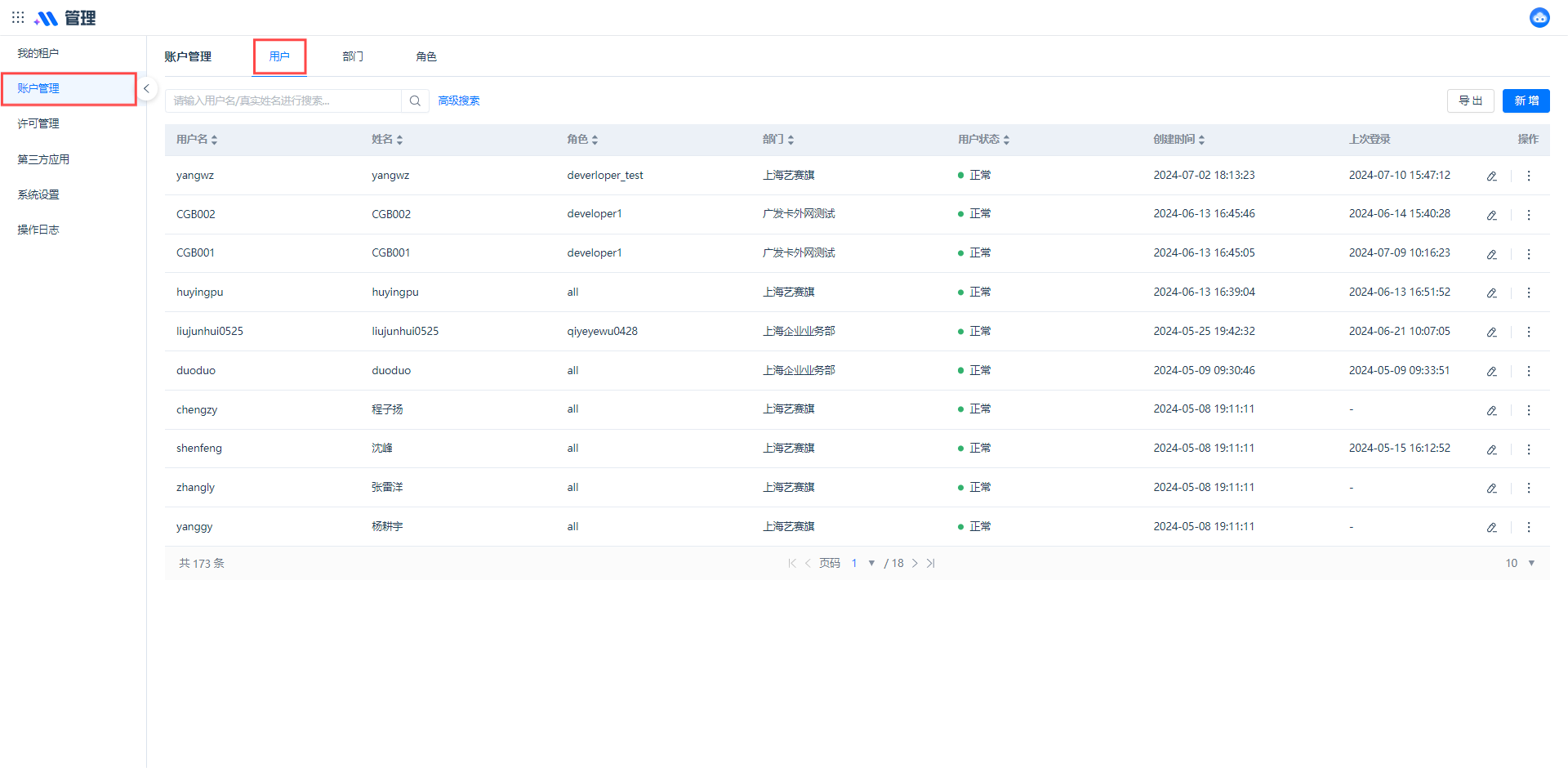Switch to the 角色 tab

point(425,56)
